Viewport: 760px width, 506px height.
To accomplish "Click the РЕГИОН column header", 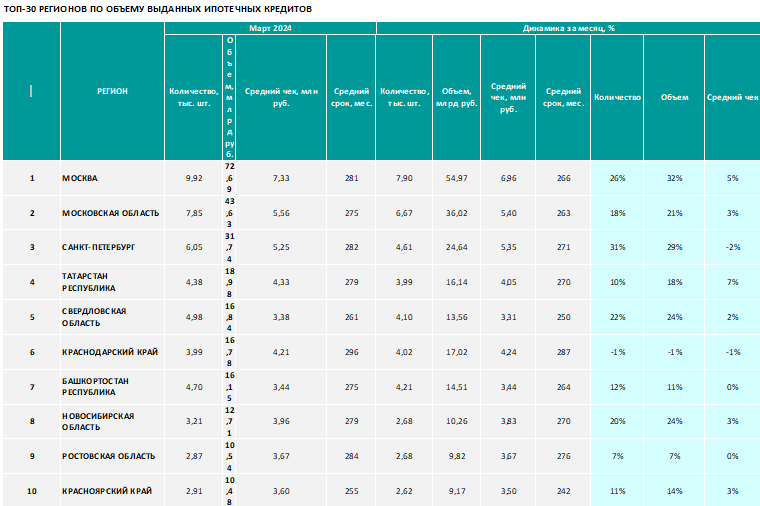I will pos(112,91).
